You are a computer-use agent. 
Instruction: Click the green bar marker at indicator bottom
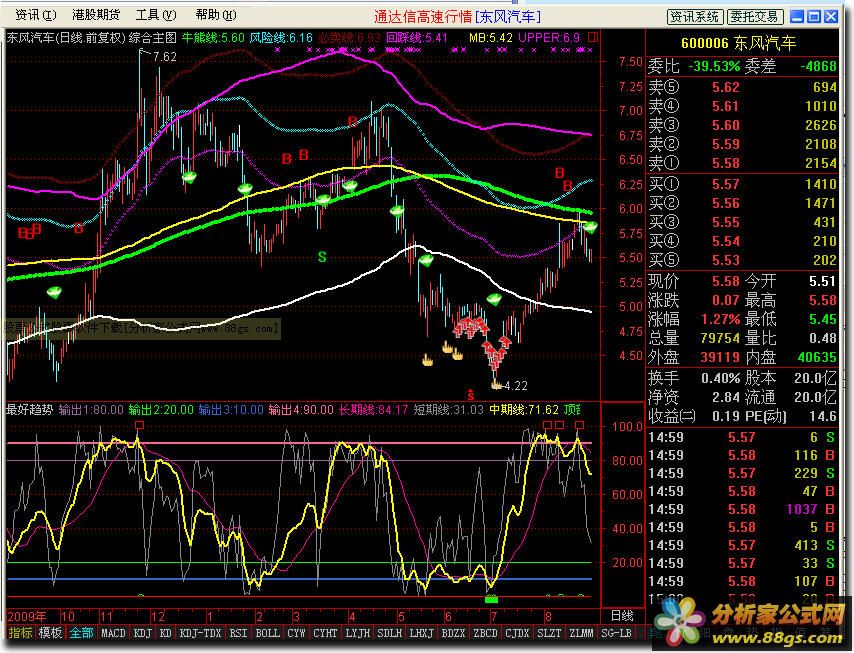coord(491,600)
